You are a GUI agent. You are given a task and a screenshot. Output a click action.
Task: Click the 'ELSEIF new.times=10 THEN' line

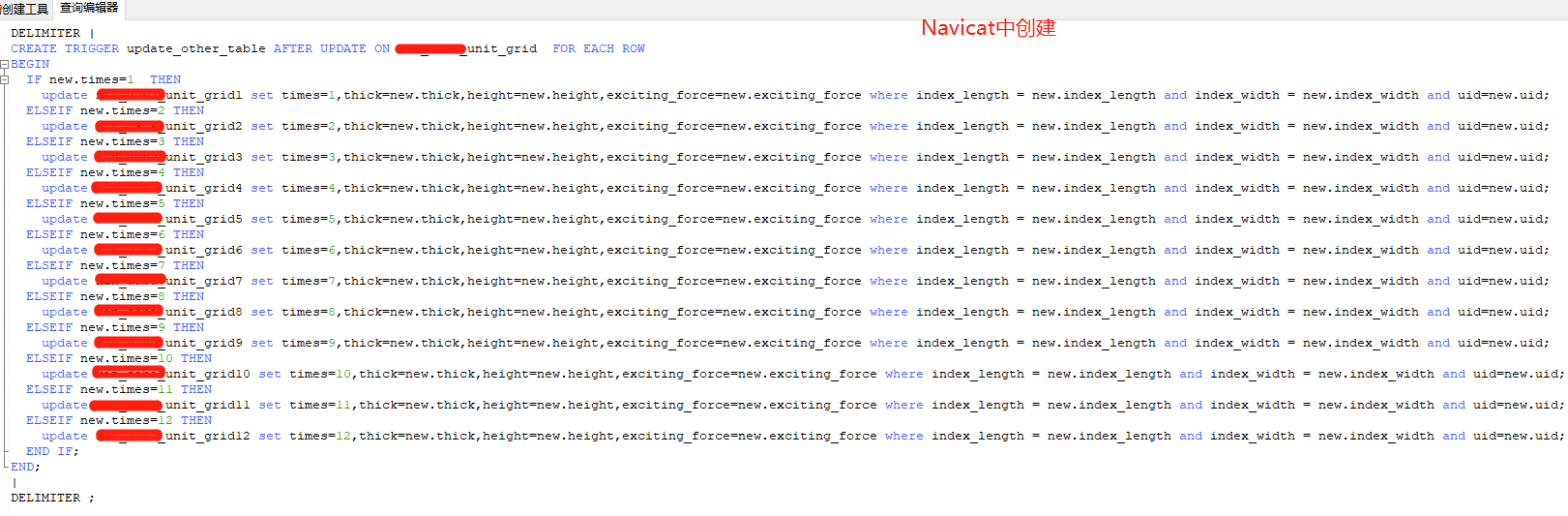pos(119,358)
